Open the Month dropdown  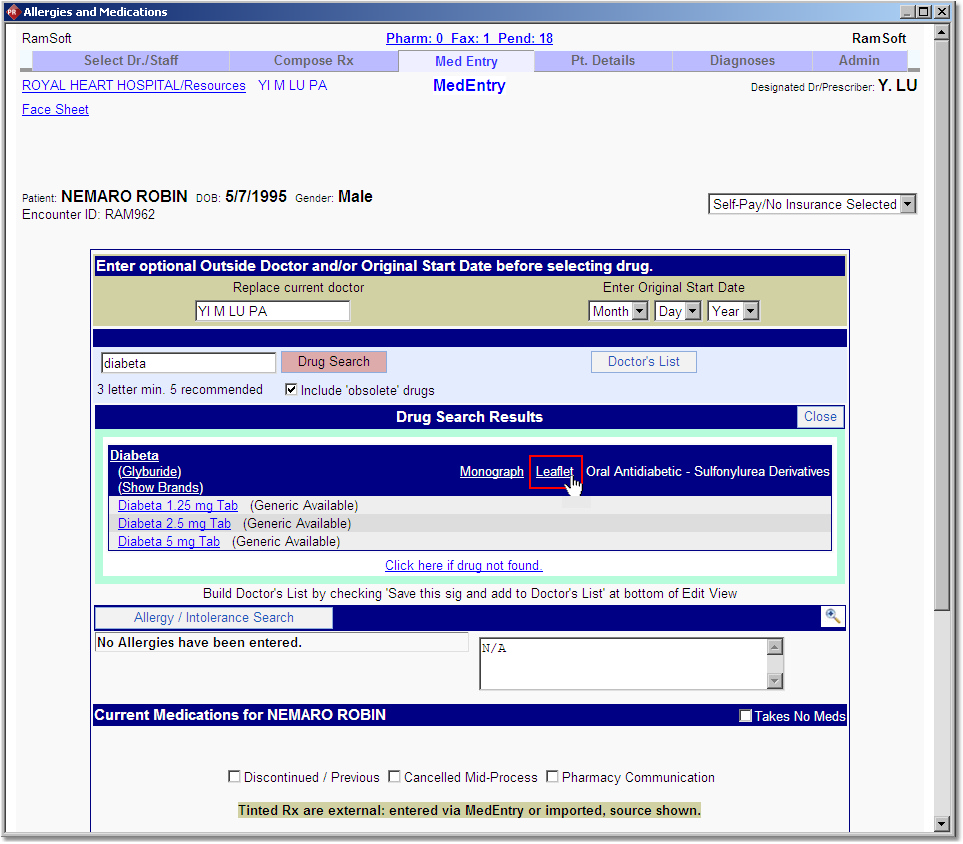(x=618, y=311)
